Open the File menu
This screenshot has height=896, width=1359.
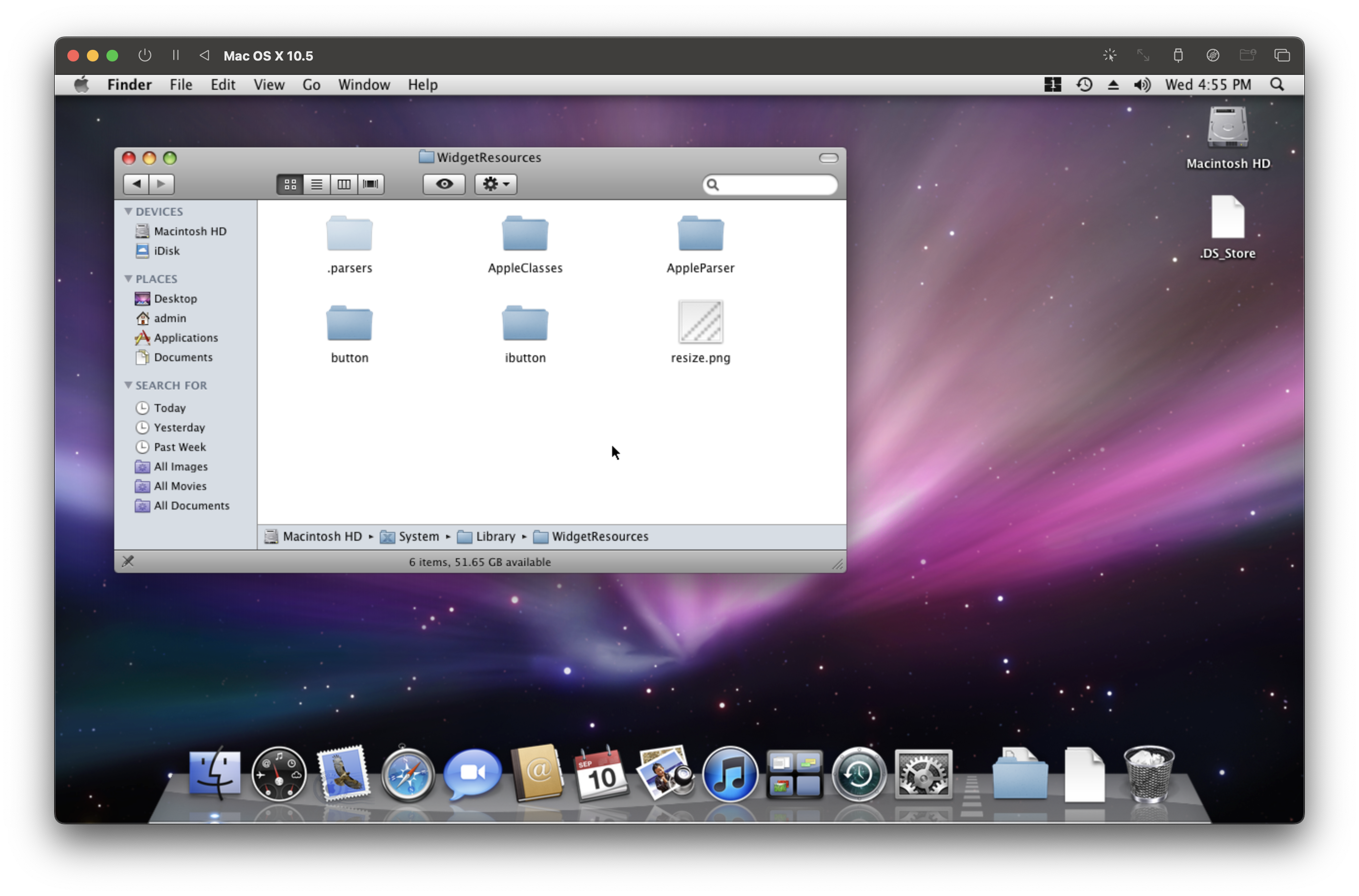click(181, 84)
